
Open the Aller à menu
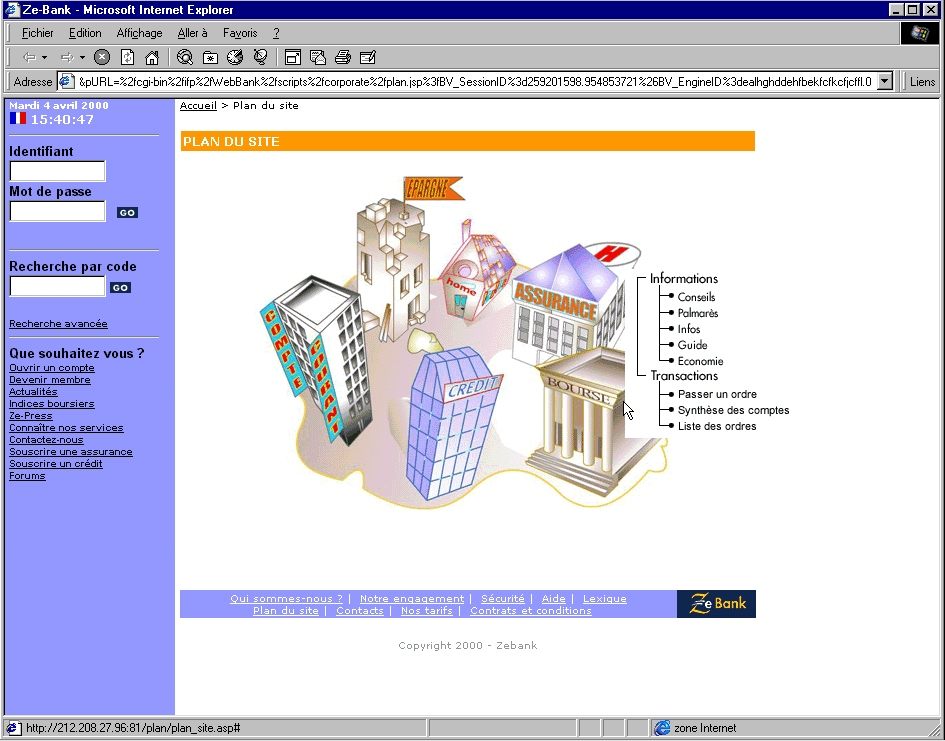click(x=192, y=33)
